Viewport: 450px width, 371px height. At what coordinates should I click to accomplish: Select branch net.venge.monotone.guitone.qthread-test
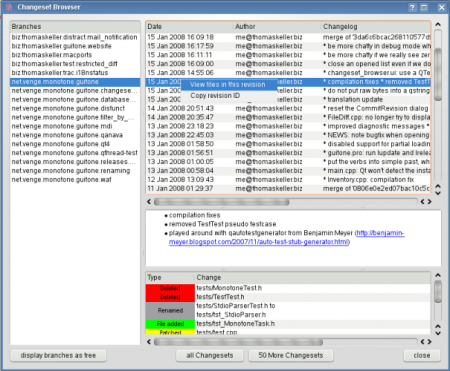[x=75, y=153]
